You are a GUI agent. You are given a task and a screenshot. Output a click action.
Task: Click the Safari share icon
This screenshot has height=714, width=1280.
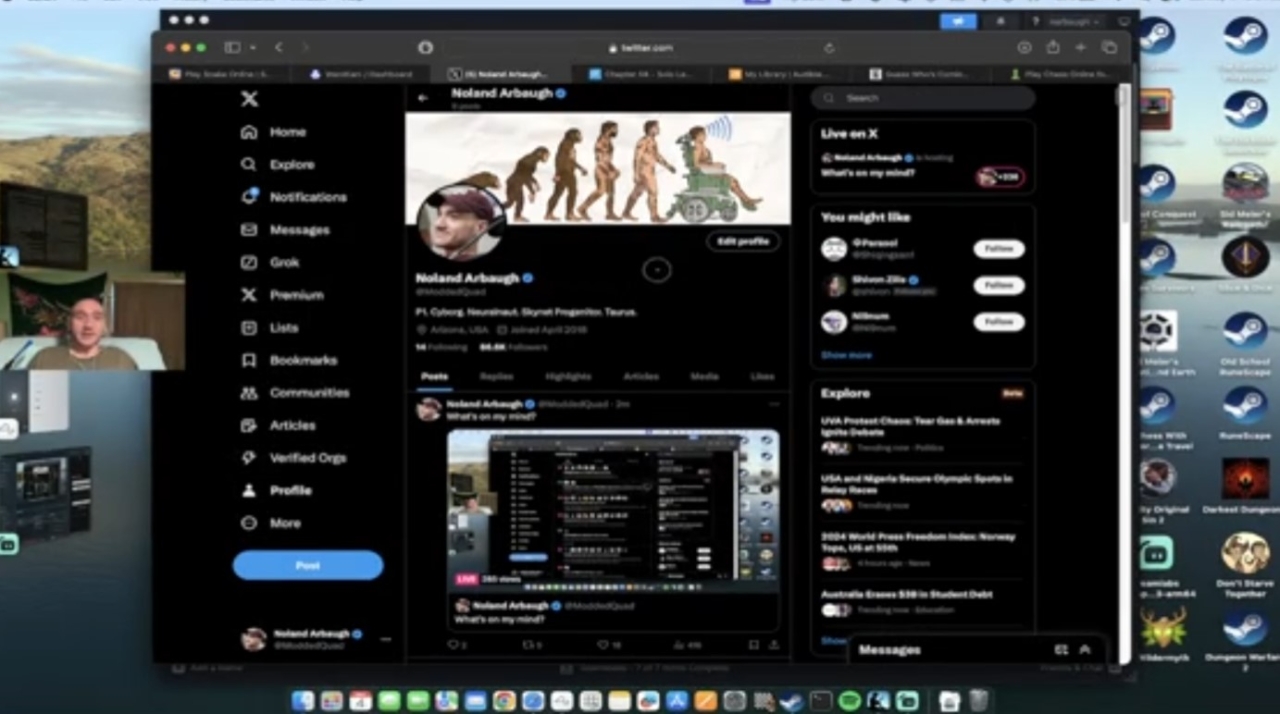click(1053, 47)
